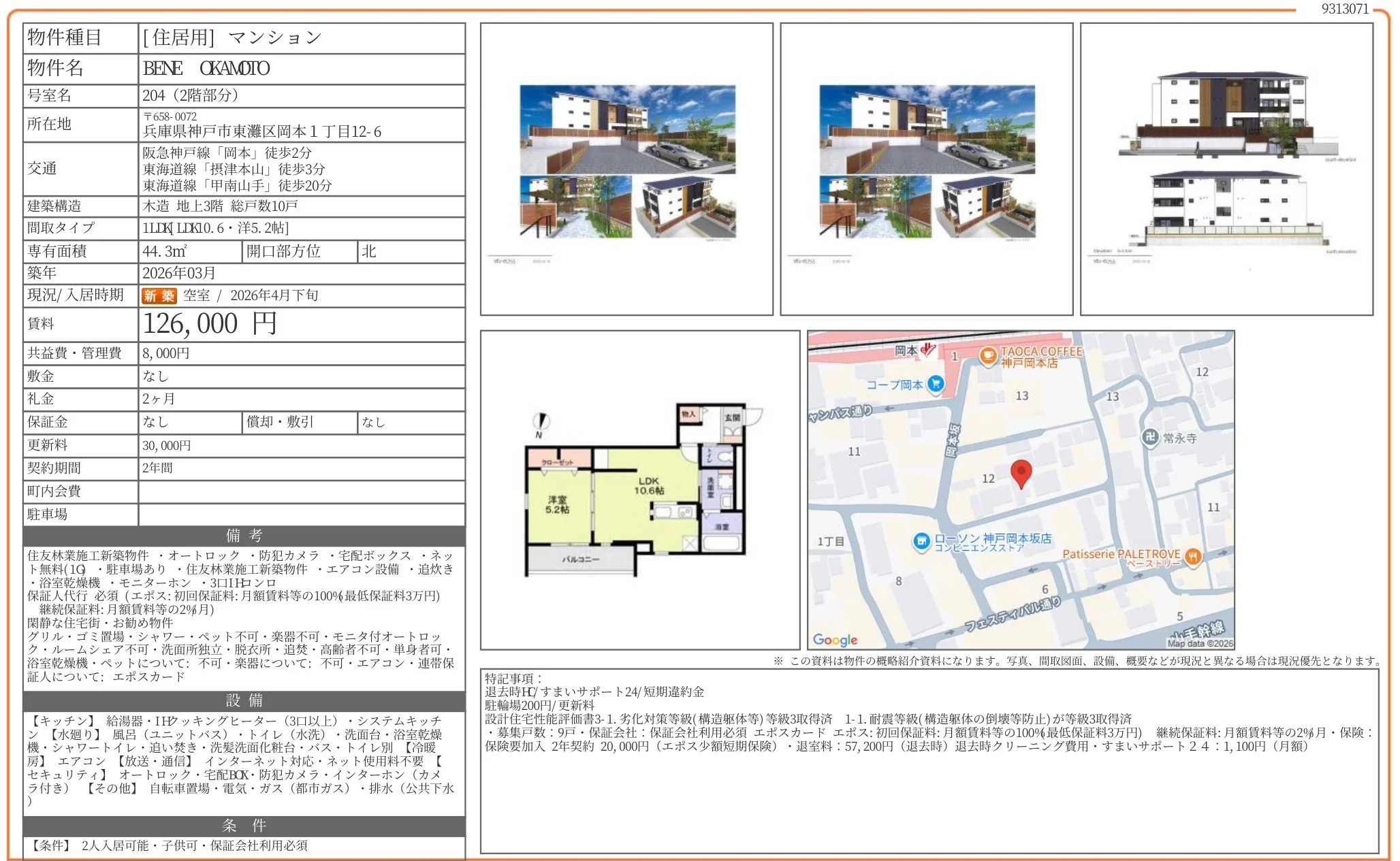The image size is (1400, 861).
Task: Click the 126,000円 rent amount
Action: pyautogui.click(x=209, y=324)
